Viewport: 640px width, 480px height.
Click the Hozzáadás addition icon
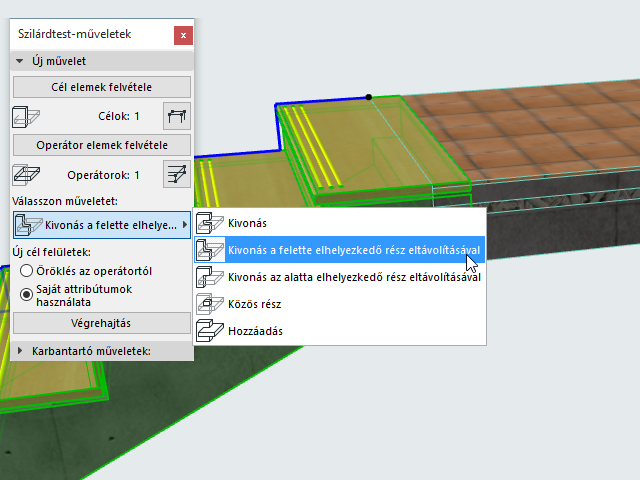click(210, 331)
